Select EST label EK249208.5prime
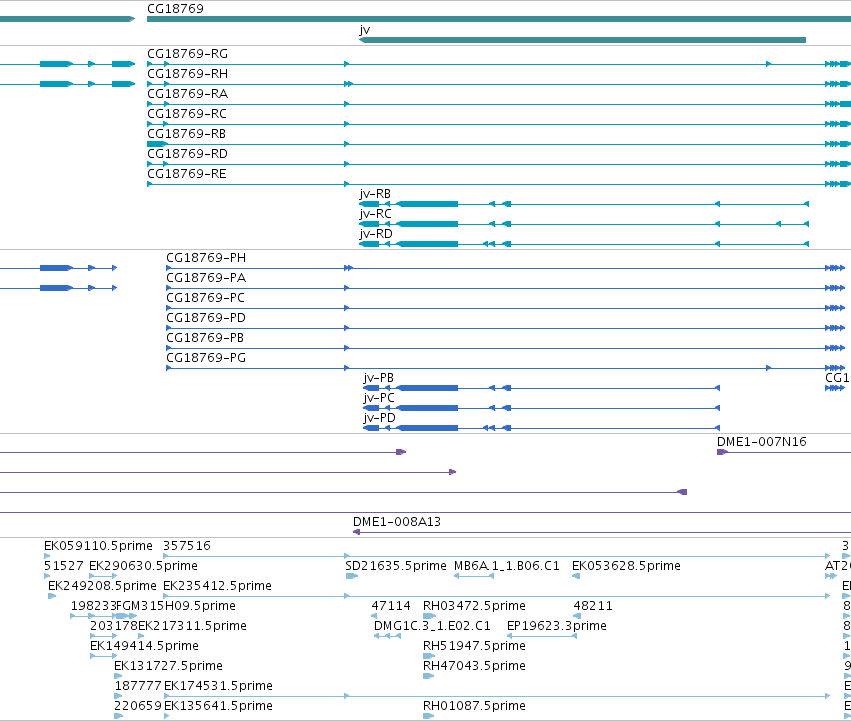 tap(102, 586)
